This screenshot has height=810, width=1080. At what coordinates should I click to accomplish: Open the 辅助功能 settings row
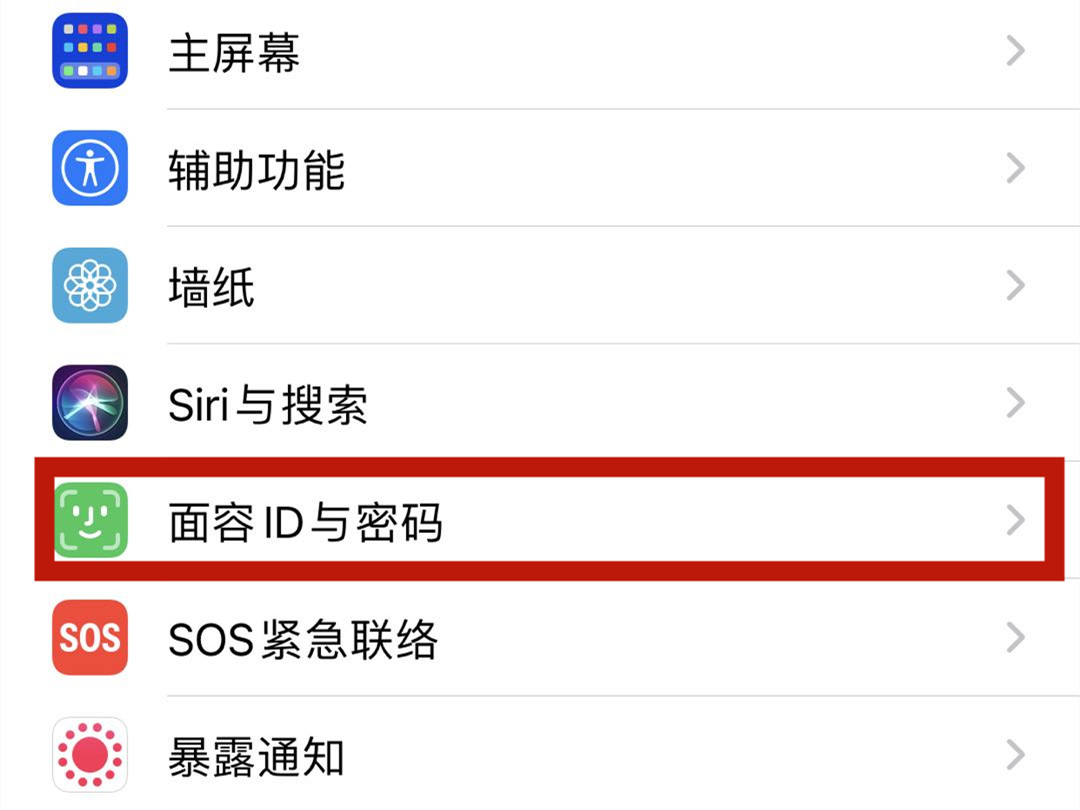pyautogui.click(x=540, y=168)
